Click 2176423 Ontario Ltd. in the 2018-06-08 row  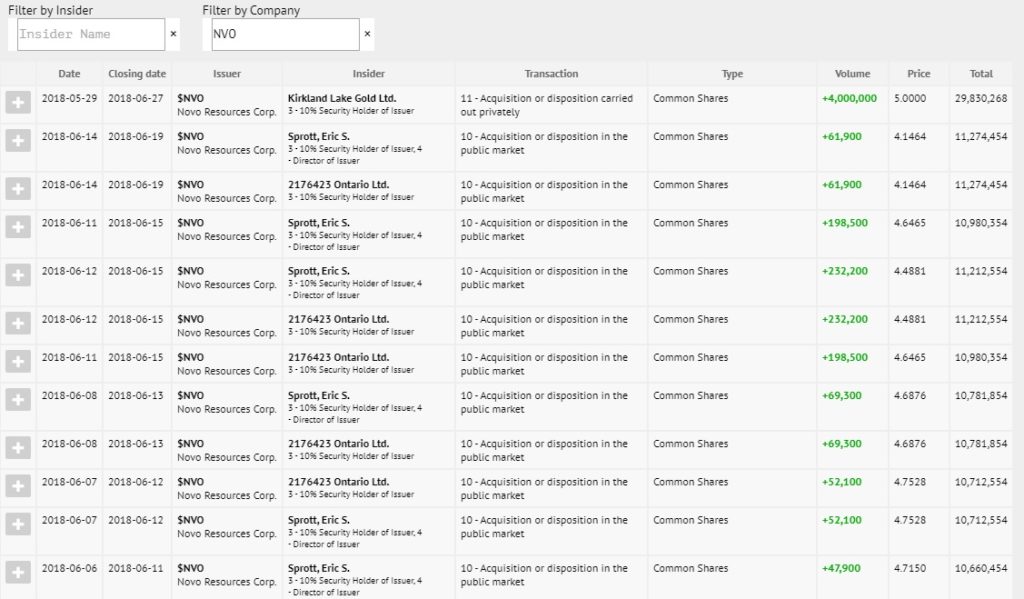[338, 444]
